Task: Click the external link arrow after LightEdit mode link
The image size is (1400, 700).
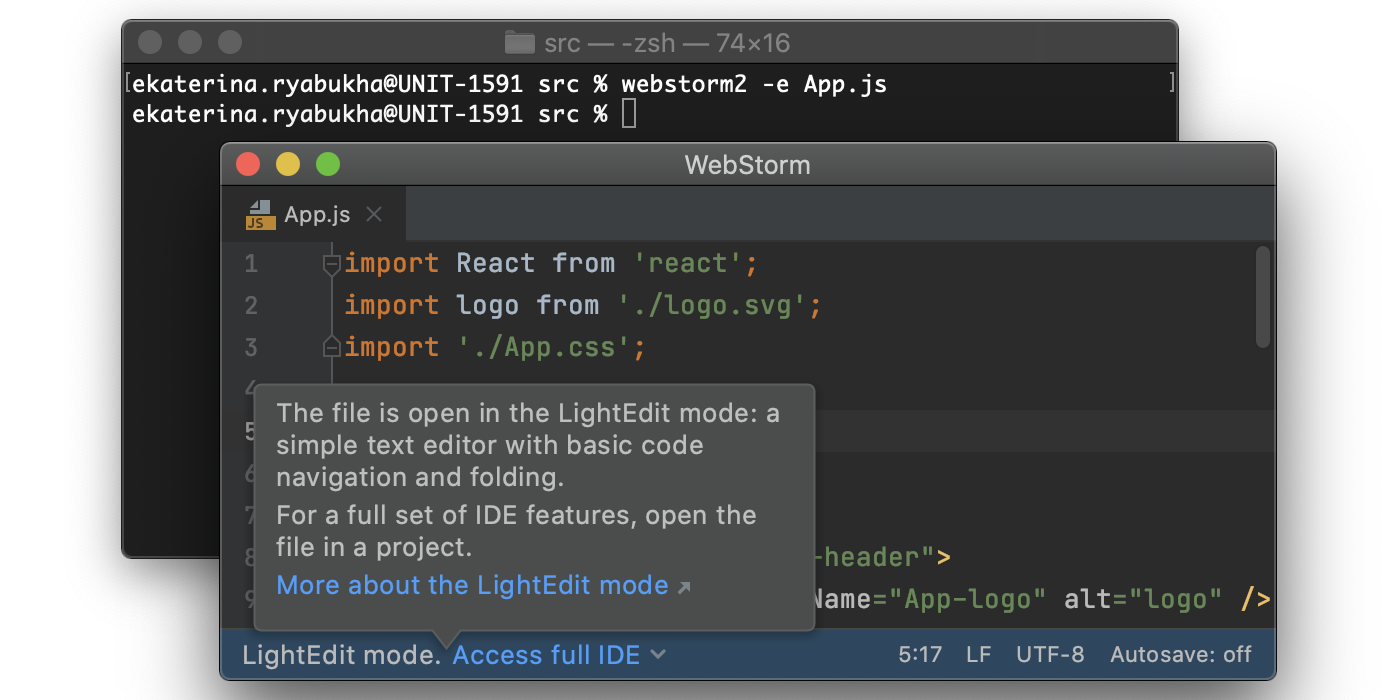Action: pos(684,587)
